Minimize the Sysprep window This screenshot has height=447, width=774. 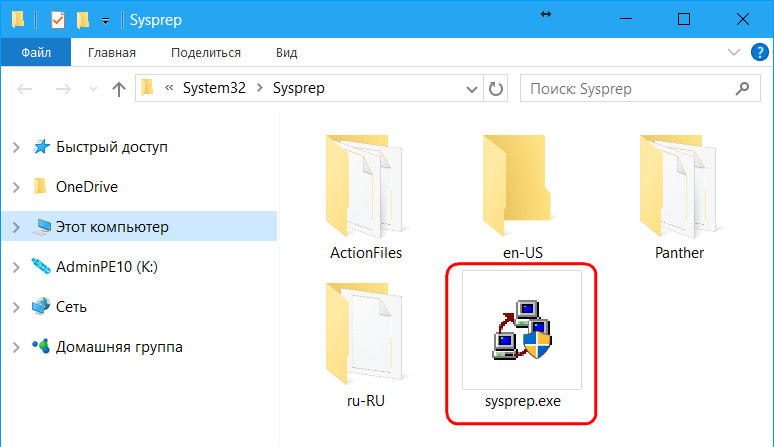point(626,19)
